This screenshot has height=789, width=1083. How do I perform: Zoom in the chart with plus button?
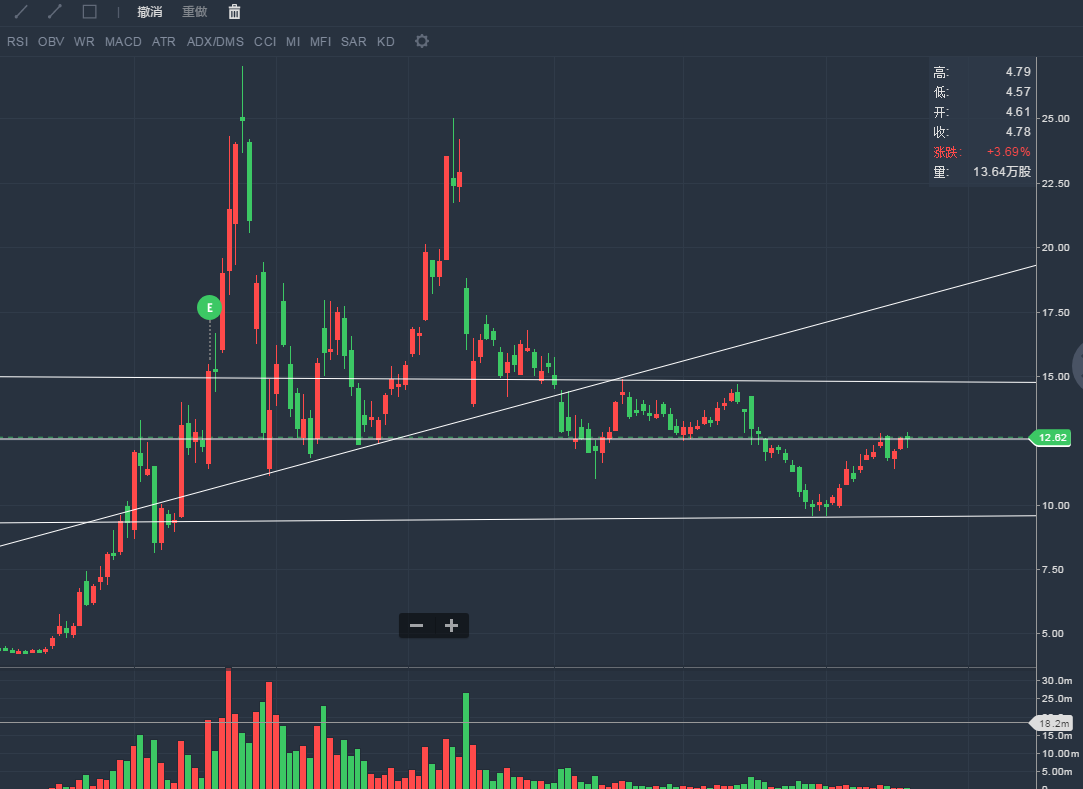(451, 625)
